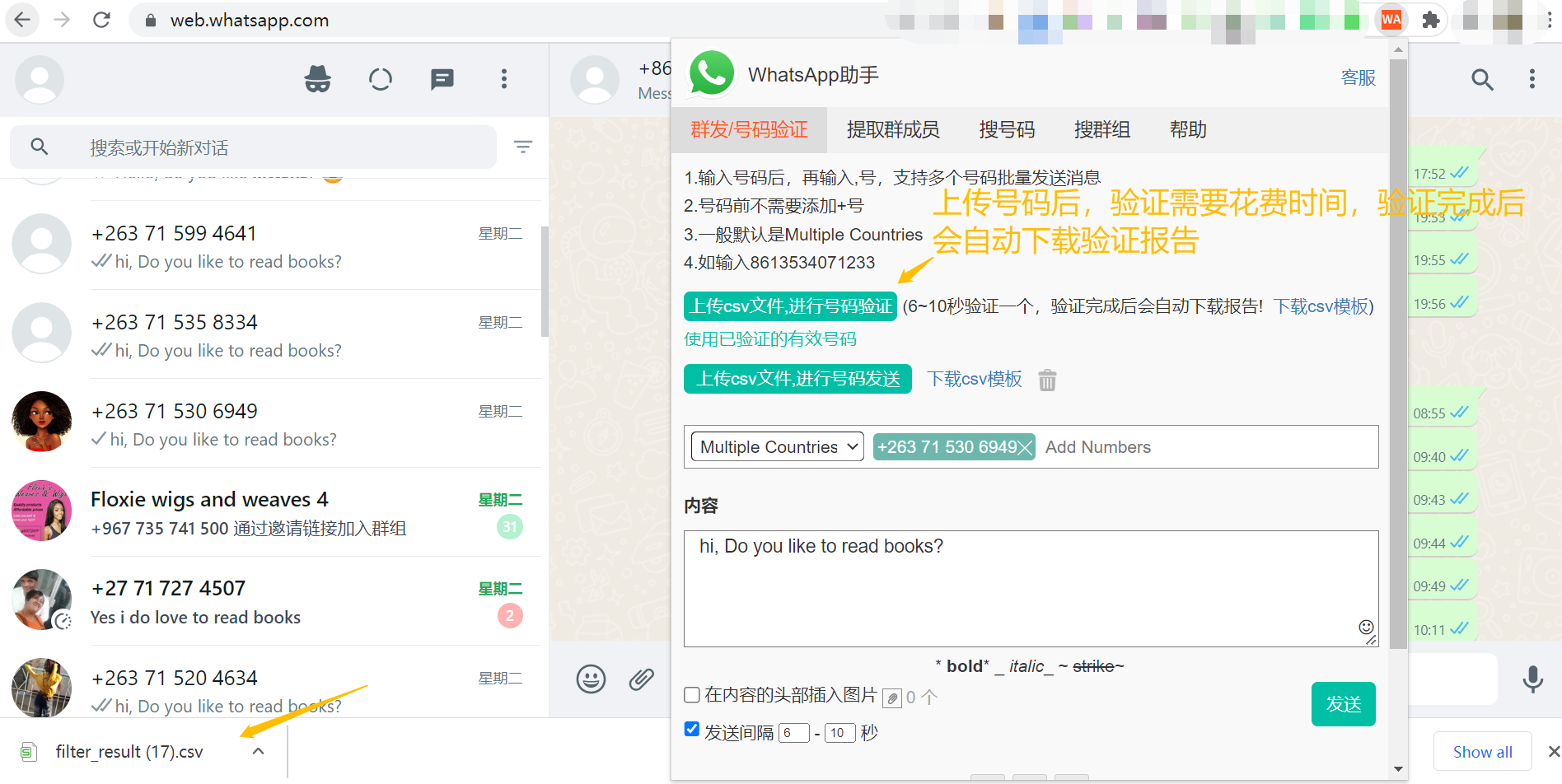Click the image attachment icon beside 0 个
Image resolution: width=1562 pixels, height=784 pixels.
click(x=892, y=698)
